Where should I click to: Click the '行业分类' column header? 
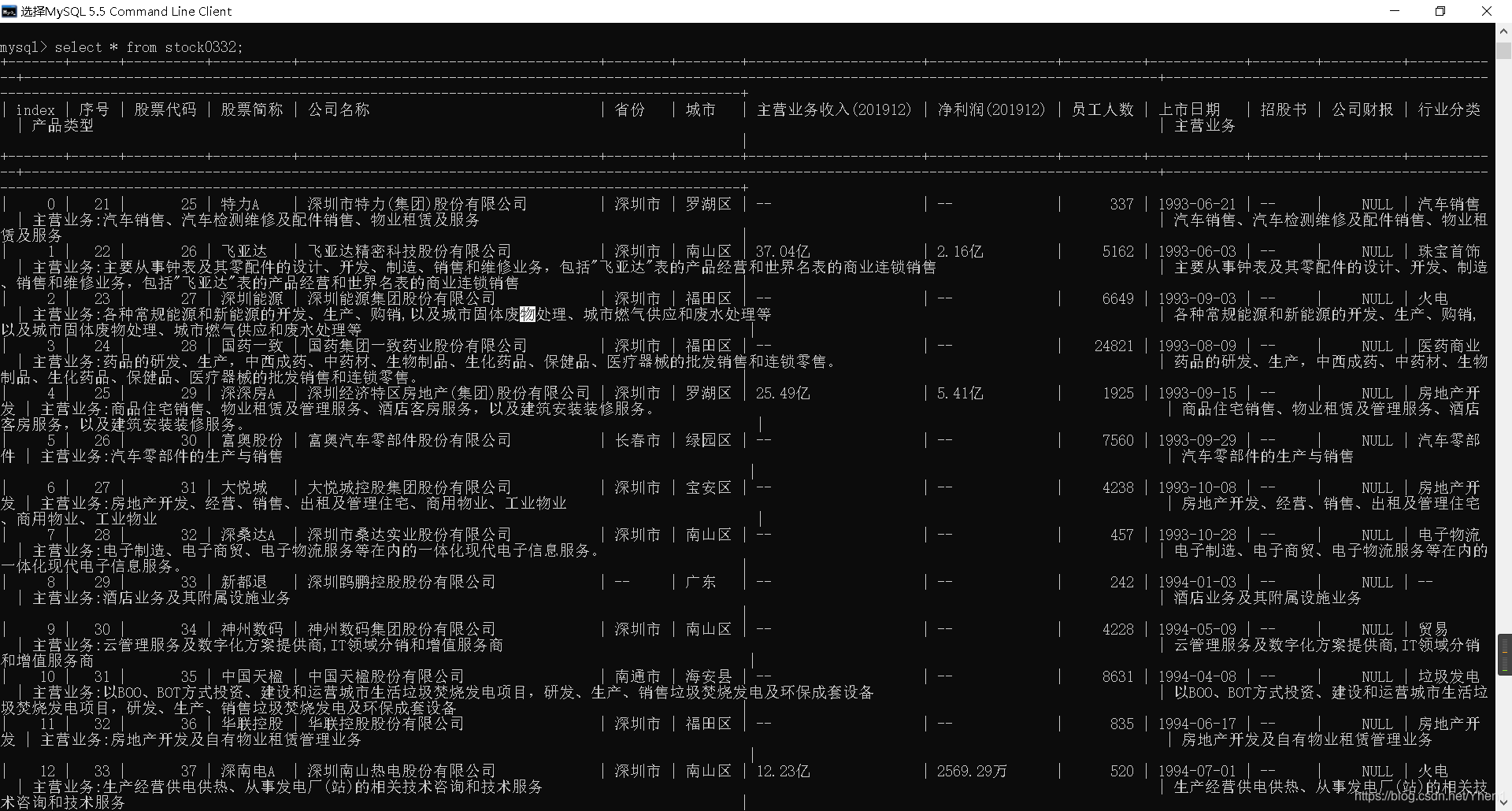pyautogui.click(x=1449, y=109)
